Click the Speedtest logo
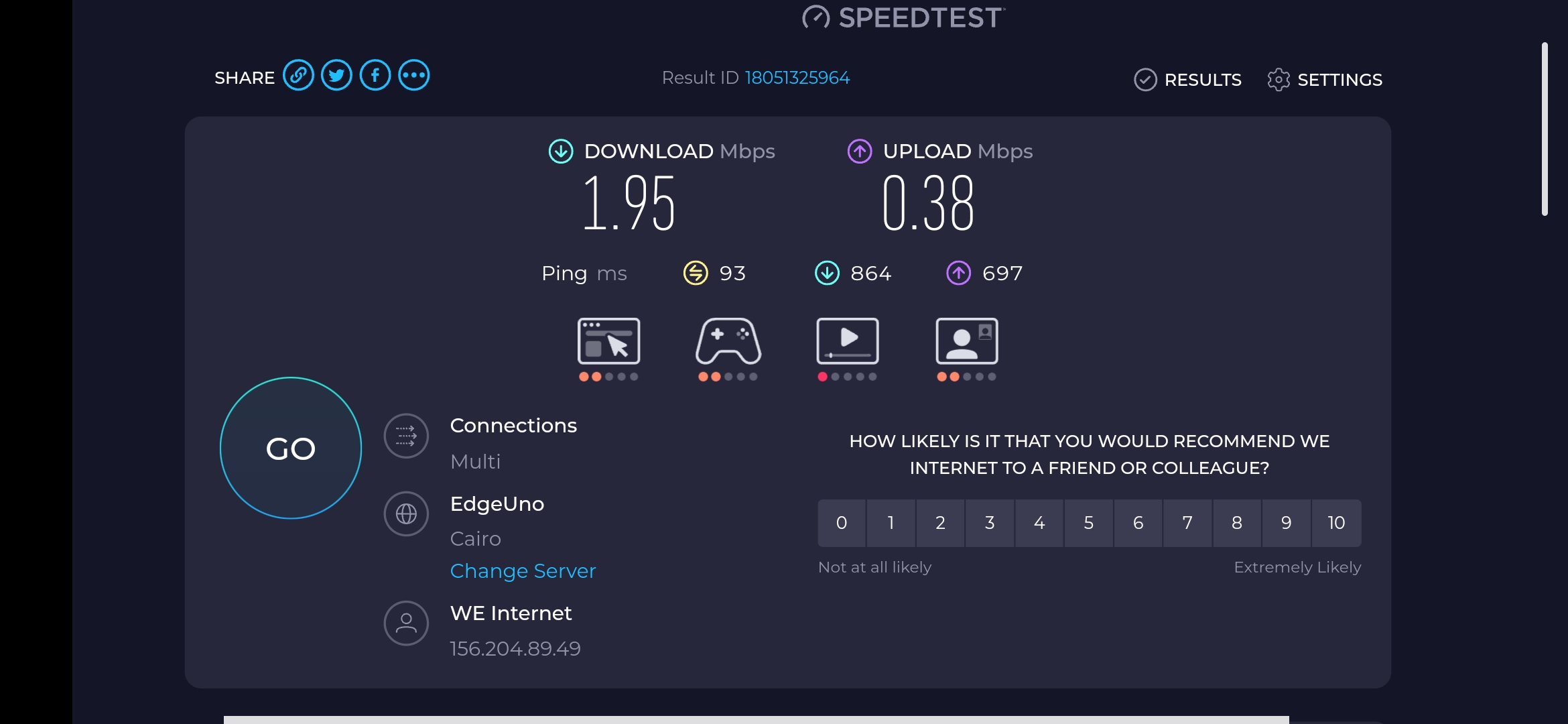The height and width of the screenshot is (724, 1568). [x=903, y=17]
